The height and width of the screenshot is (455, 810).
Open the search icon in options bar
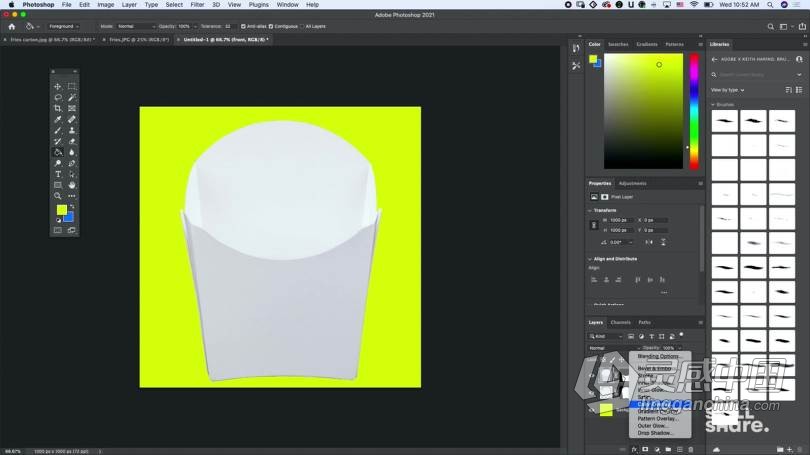click(x=770, y=26)
